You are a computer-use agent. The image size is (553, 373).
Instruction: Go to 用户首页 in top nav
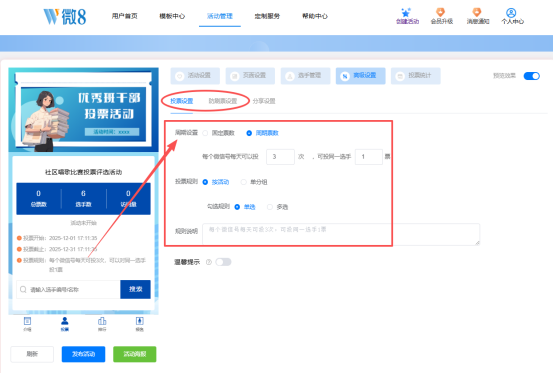[x=124, y=16]
